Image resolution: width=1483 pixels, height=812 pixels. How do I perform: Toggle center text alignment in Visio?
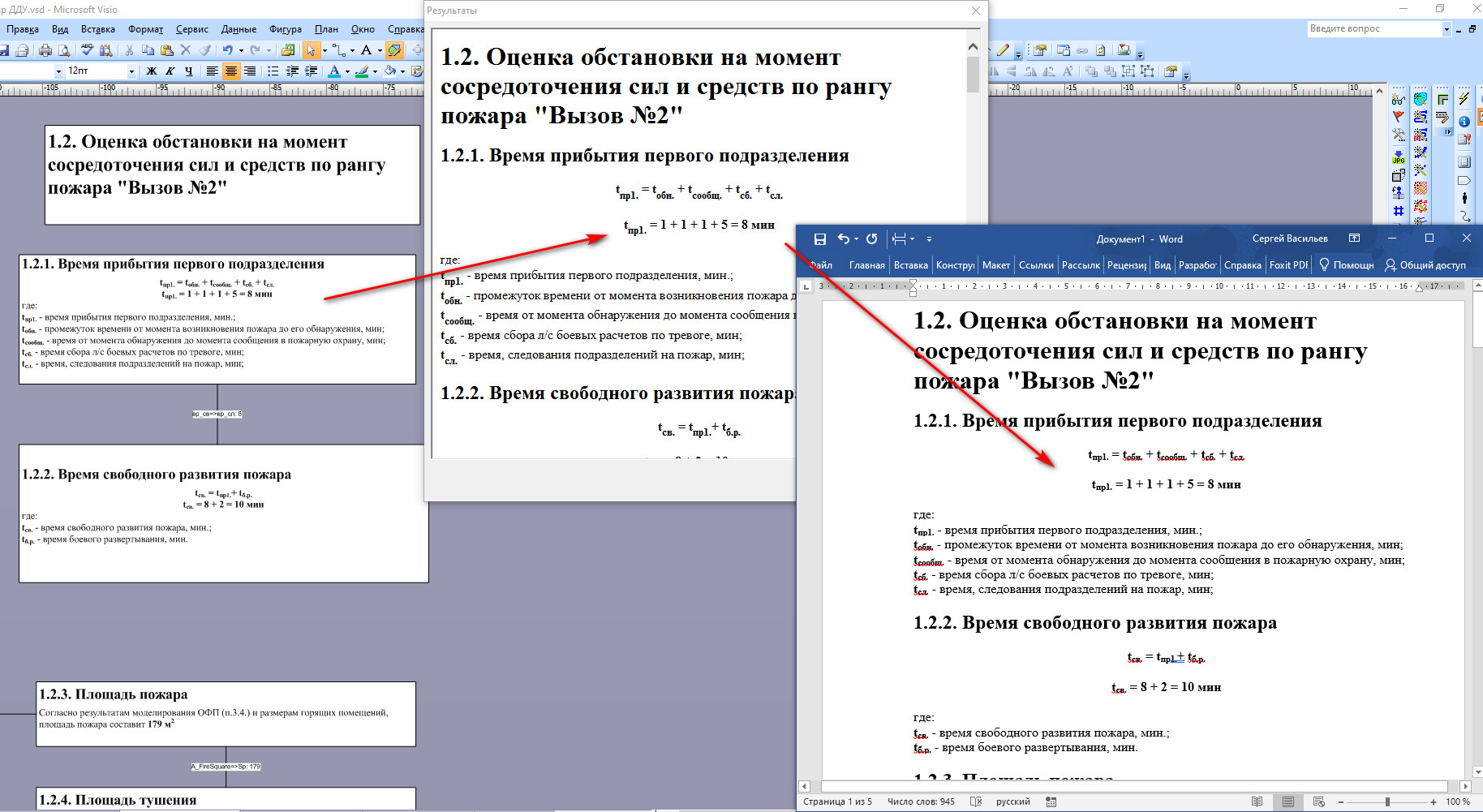pyautogui.click(x=231, y=71)
